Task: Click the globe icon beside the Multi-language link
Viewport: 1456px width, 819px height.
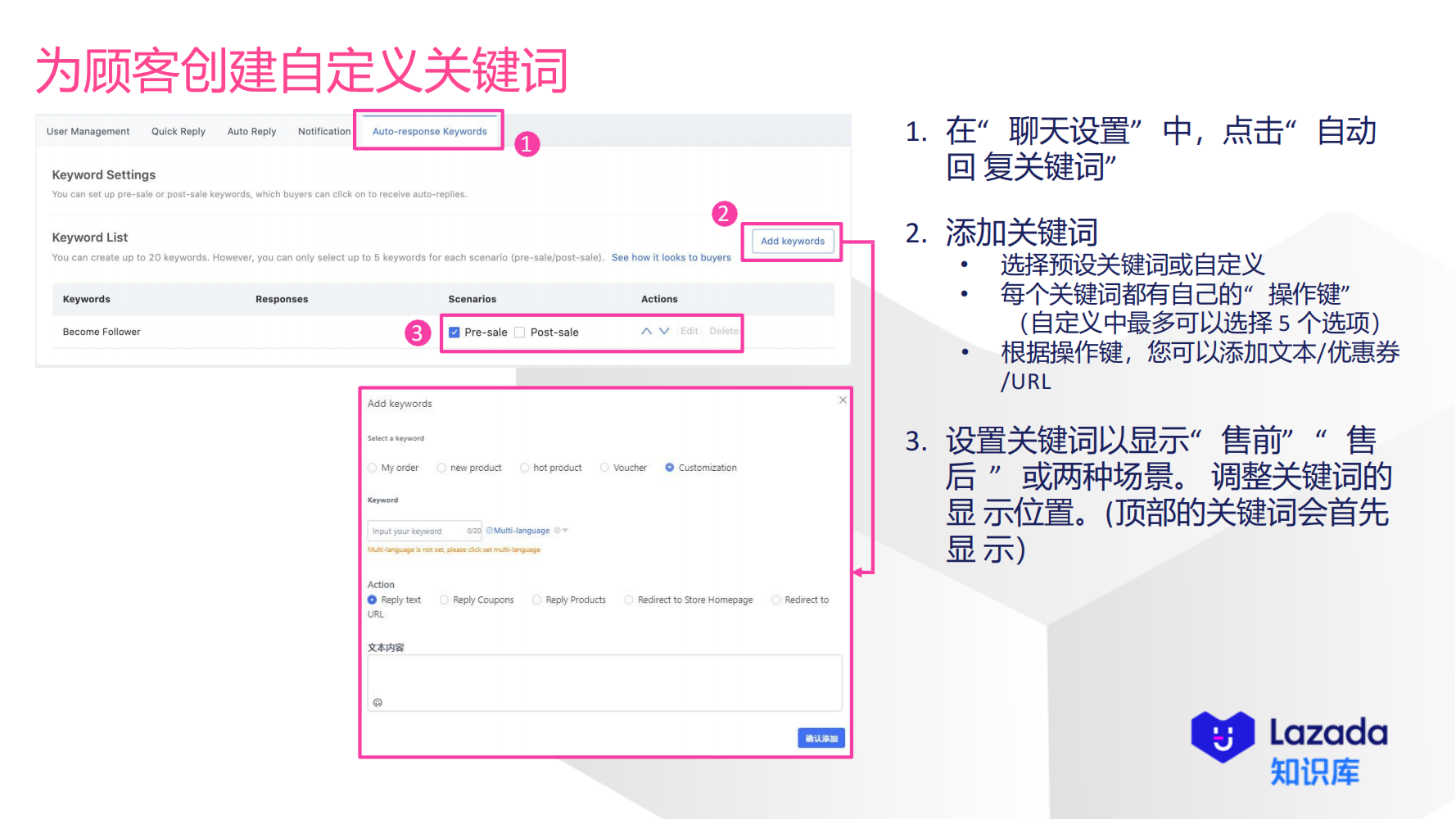Action: point(556,530)
